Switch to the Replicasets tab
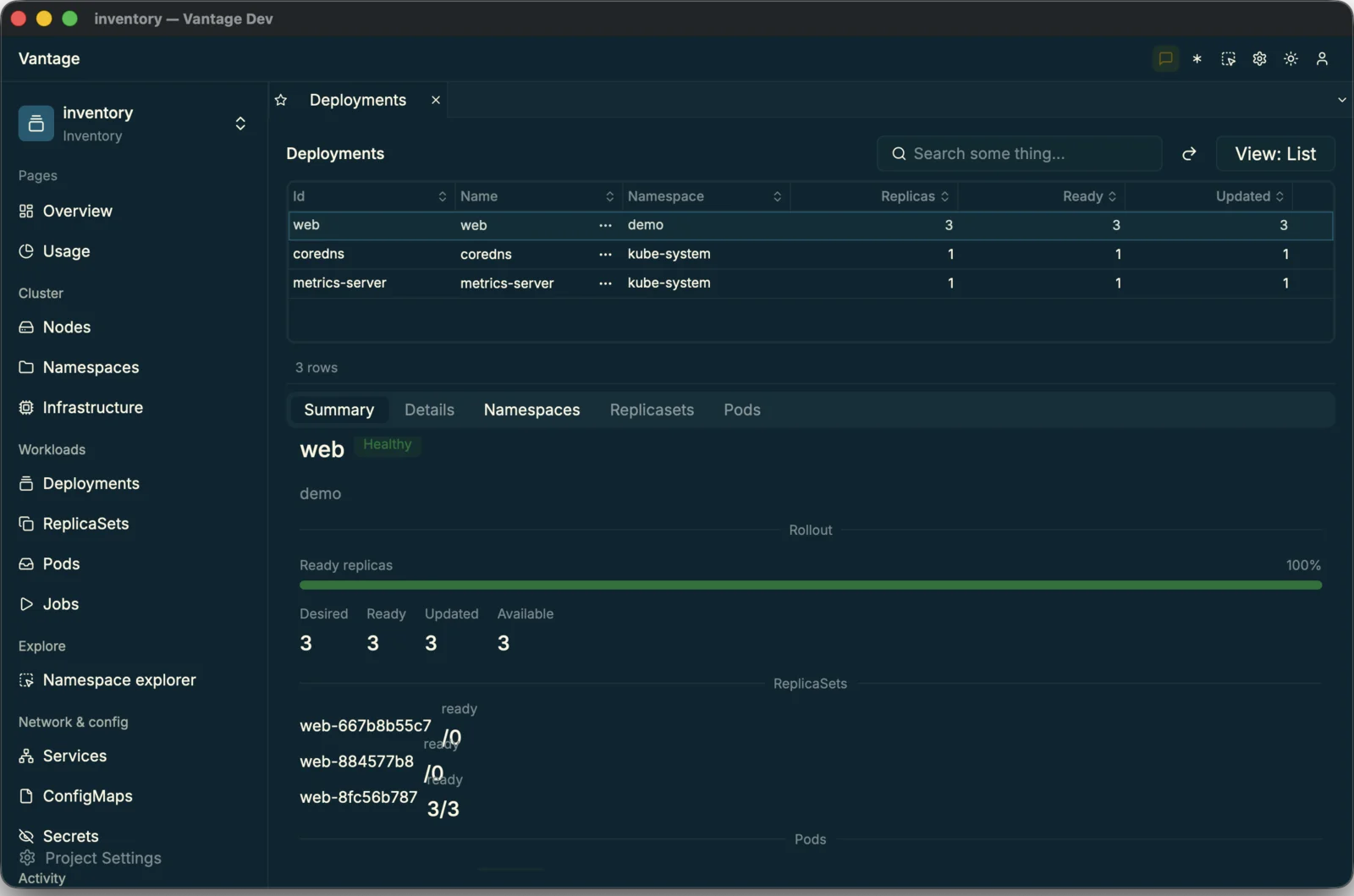 point(652,410)
